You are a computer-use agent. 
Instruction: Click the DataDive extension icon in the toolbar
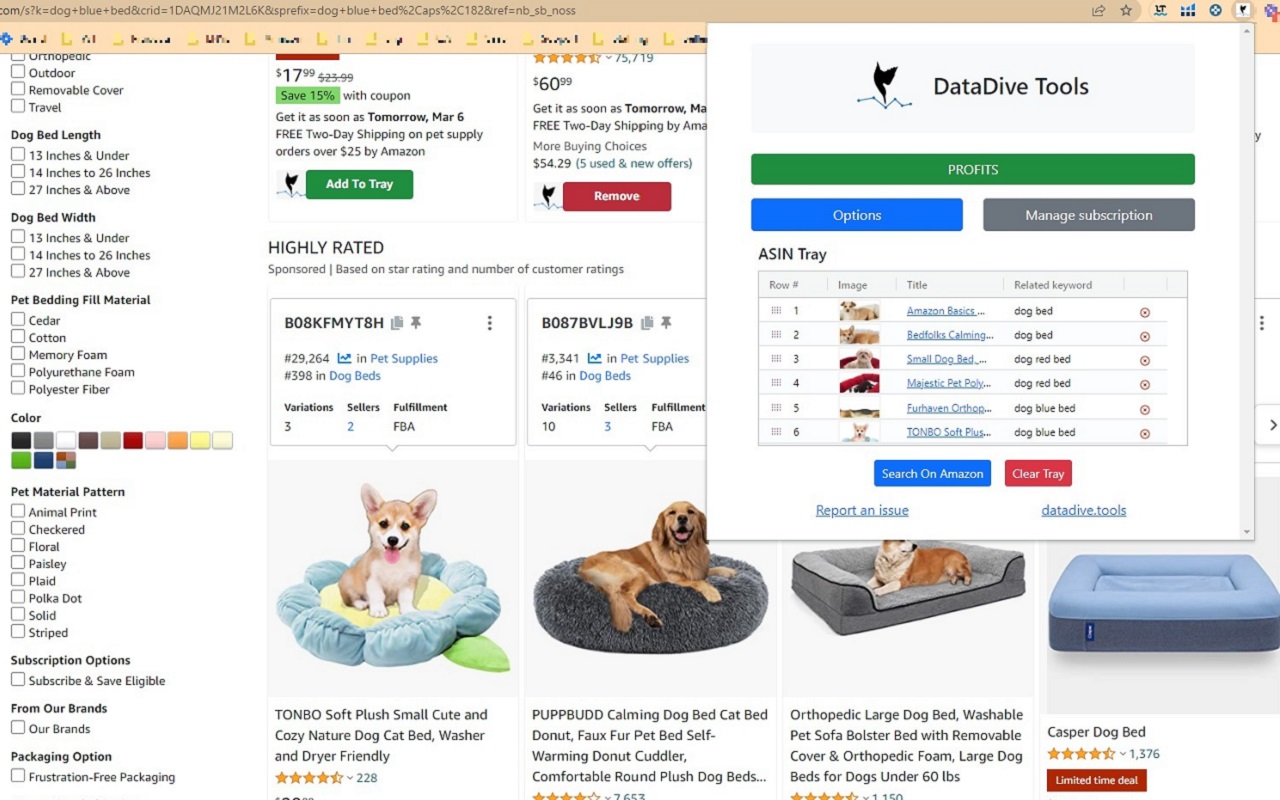point(1242,11)
